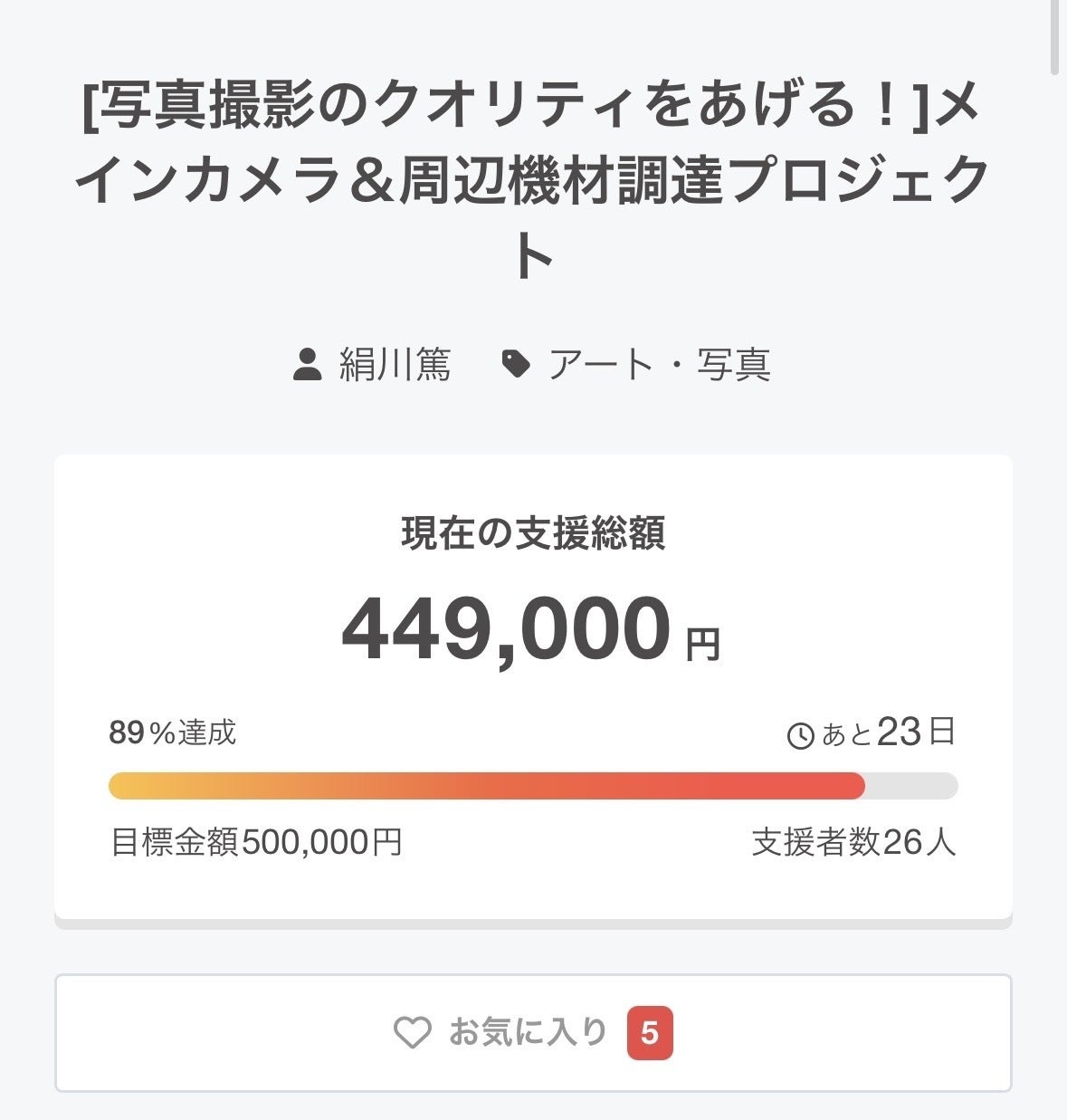The height and width of the screenshot is (1120, 1067).
Task: Toggle the heart icon to favorite the project
Action: coord(413,1032)
